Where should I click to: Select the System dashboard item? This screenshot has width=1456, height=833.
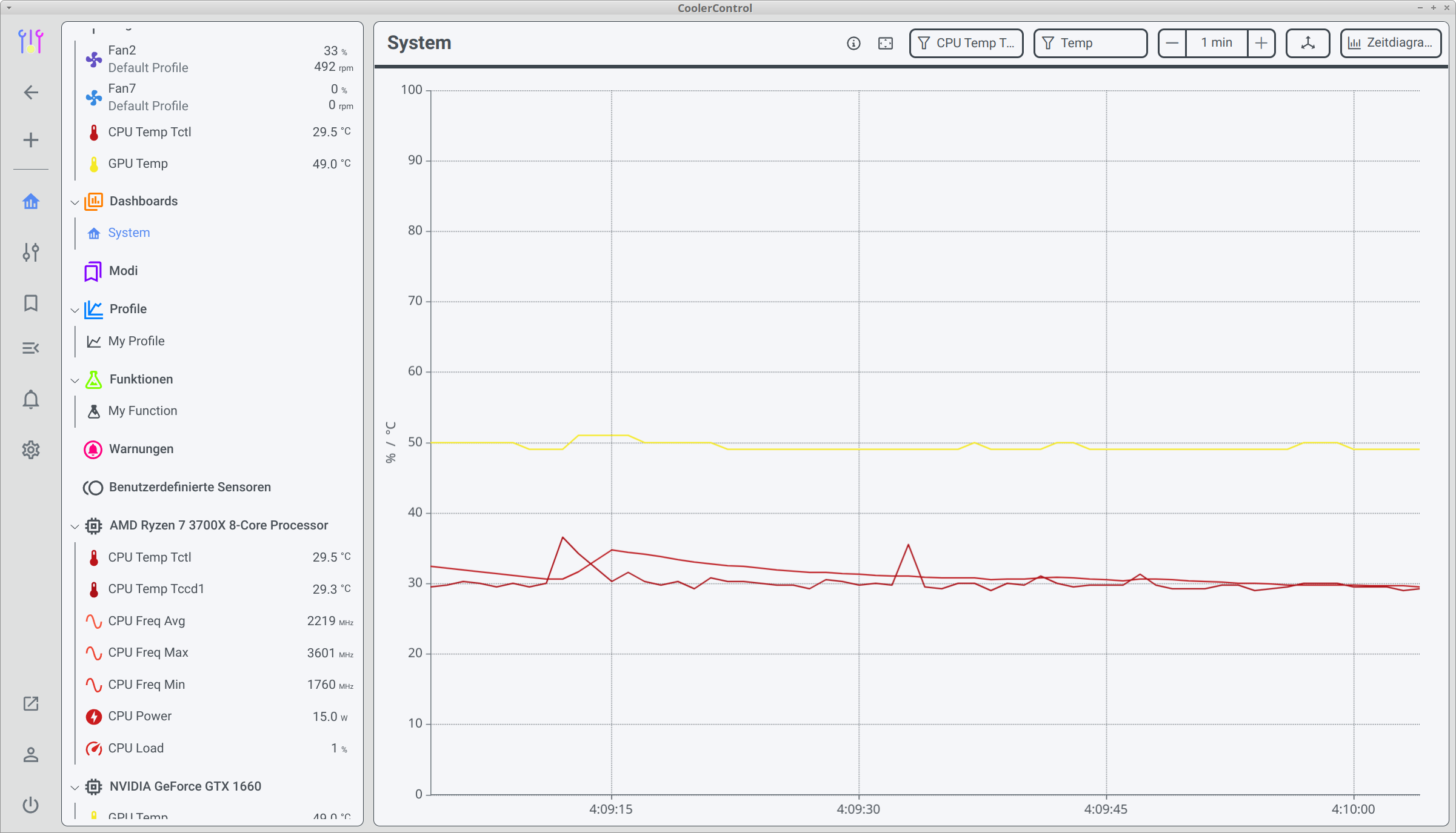[129, 233]
